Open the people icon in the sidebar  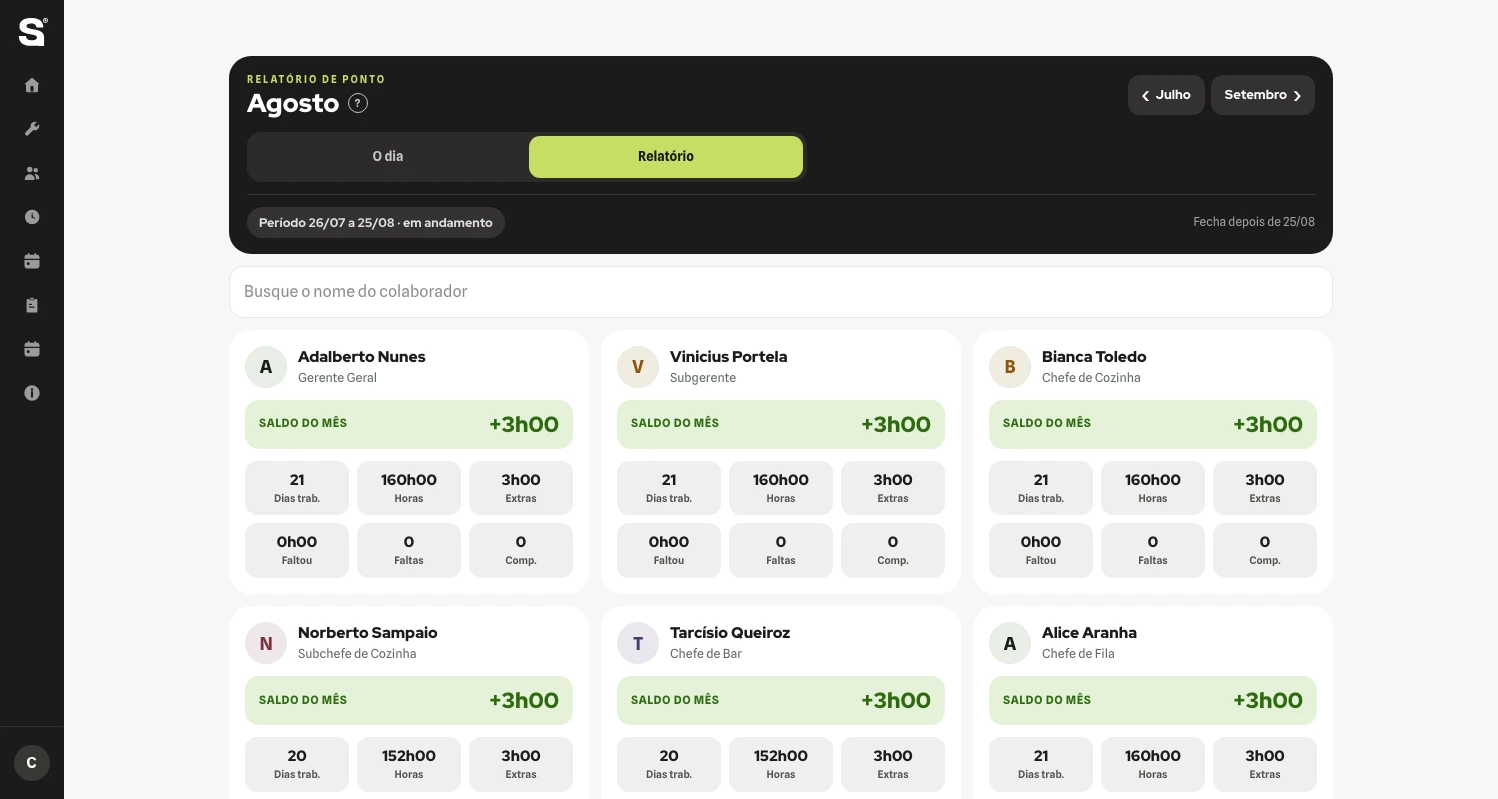pyautogui.click(x=32, y=173)
